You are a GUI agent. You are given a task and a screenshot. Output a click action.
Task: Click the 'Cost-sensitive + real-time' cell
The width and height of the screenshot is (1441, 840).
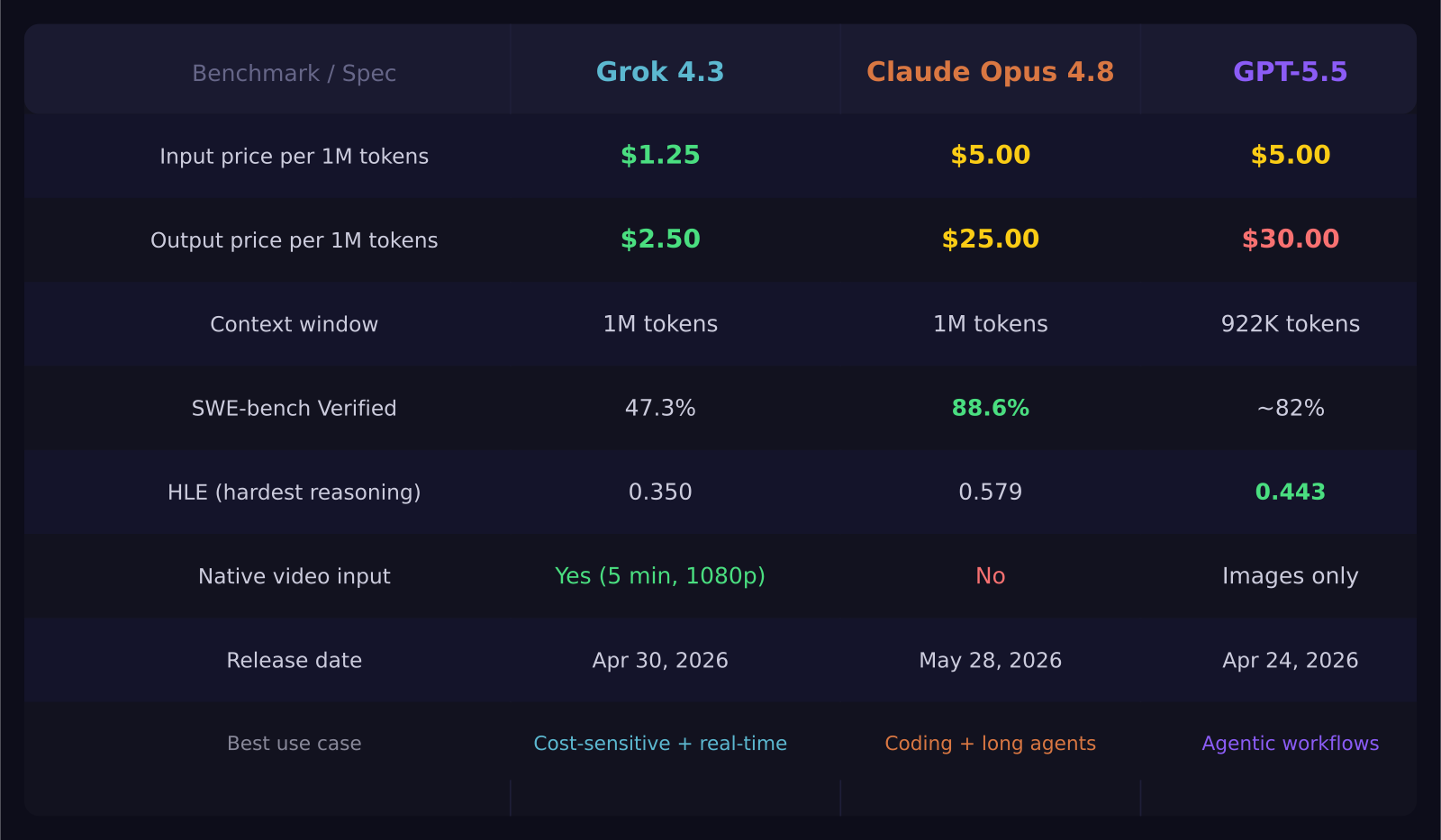tap(660, 744)
